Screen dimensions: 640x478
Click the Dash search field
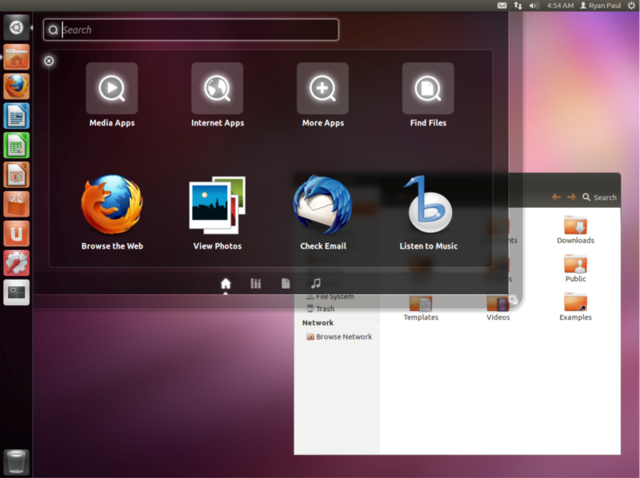191,30
